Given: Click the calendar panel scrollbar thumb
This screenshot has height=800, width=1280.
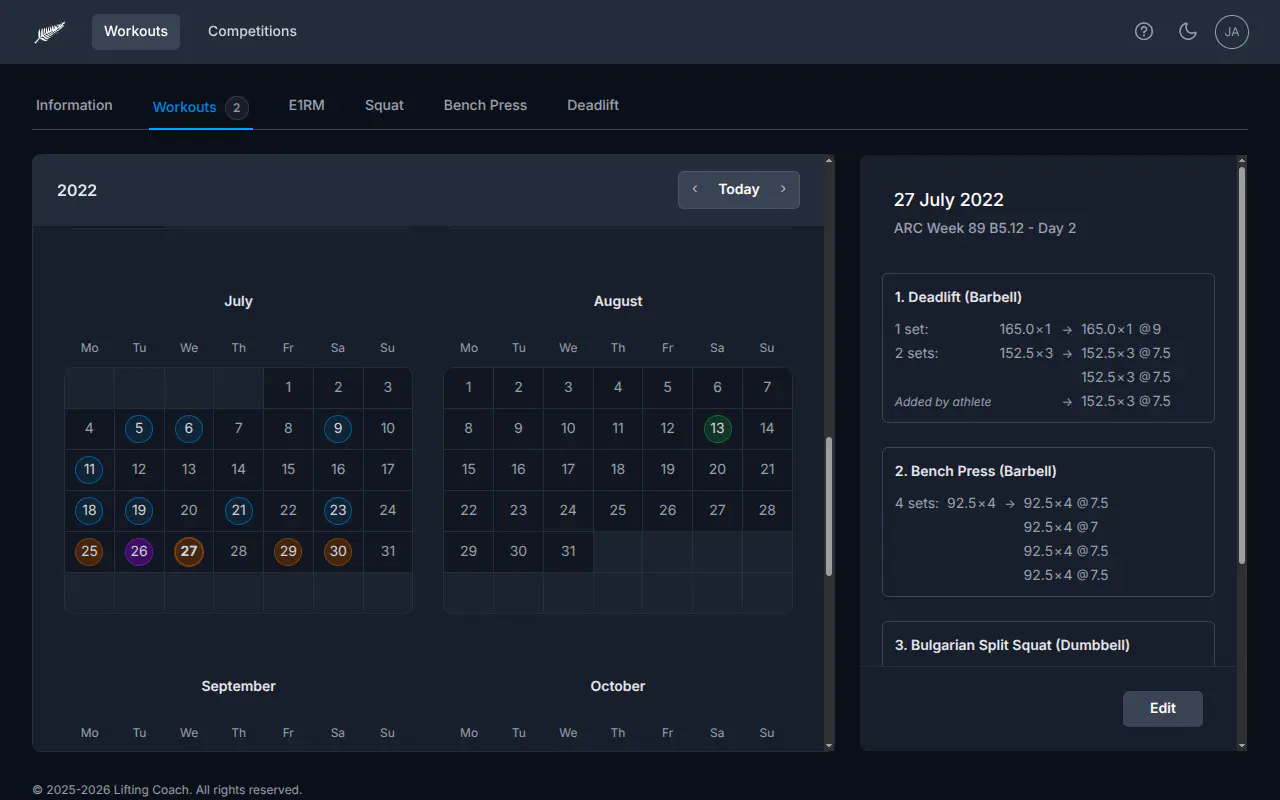Looking at the screenshot, I should click(829, 506).
